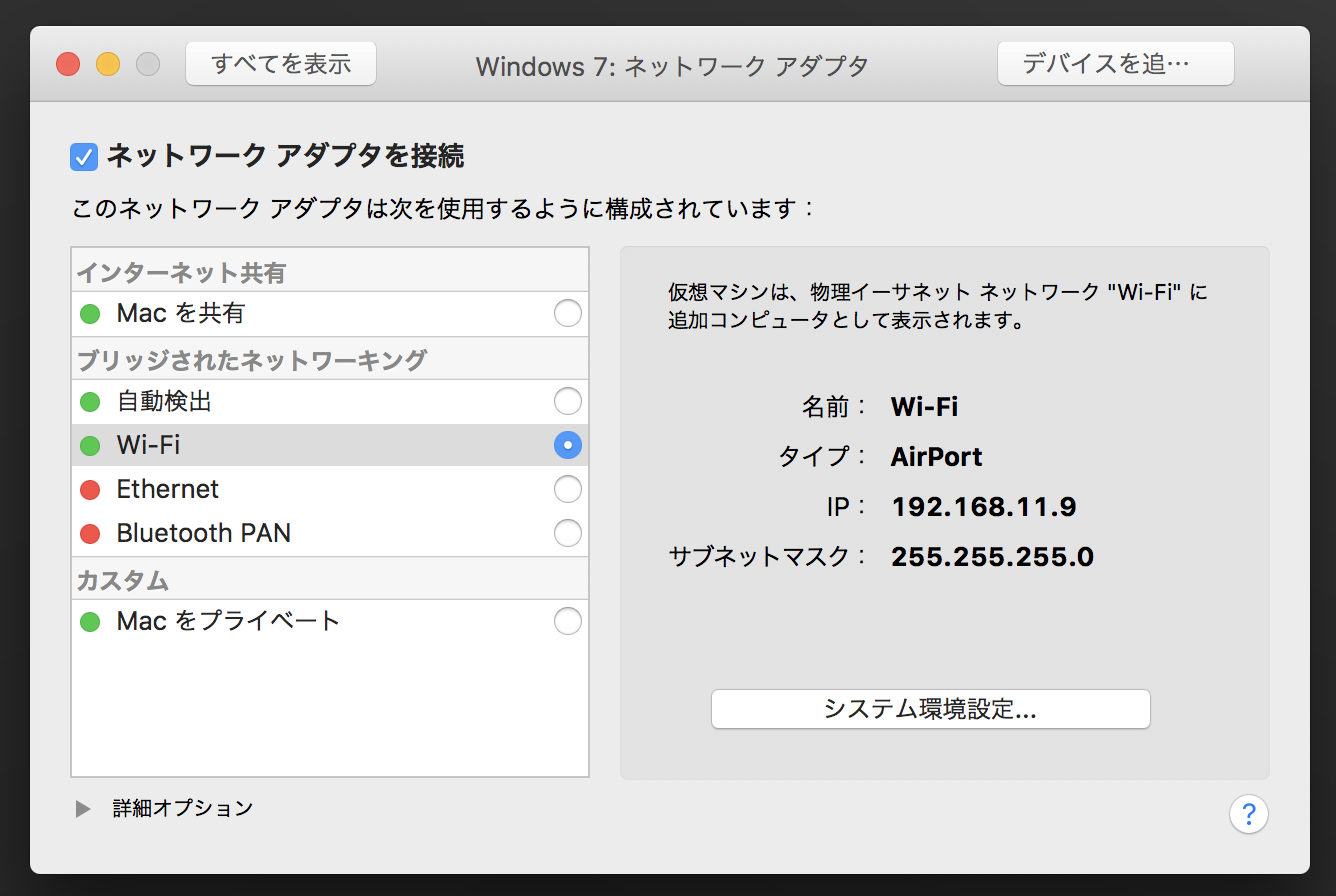Uncheck ネットワーク アダプタを接続 checkbox

tap(84, 157)
